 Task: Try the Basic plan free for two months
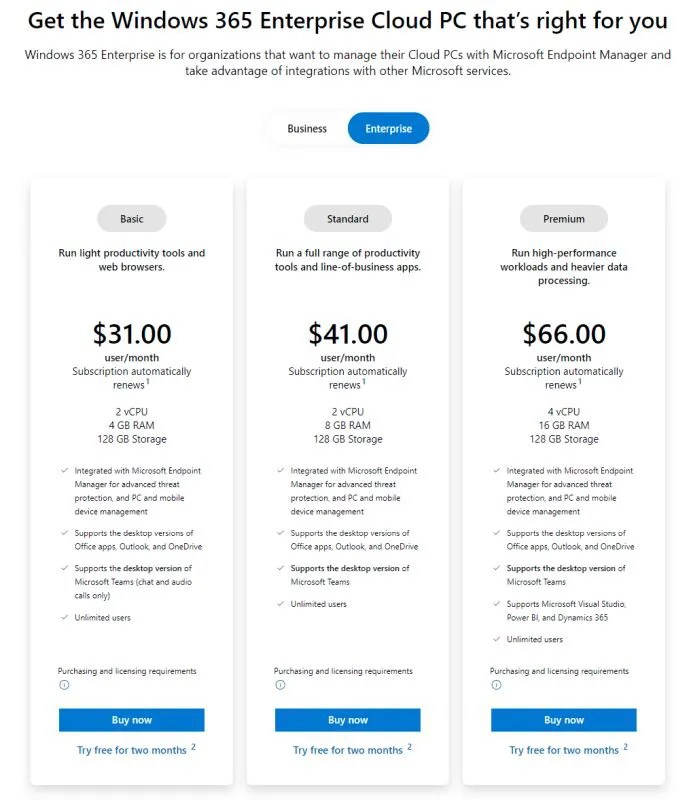(131, 750)
